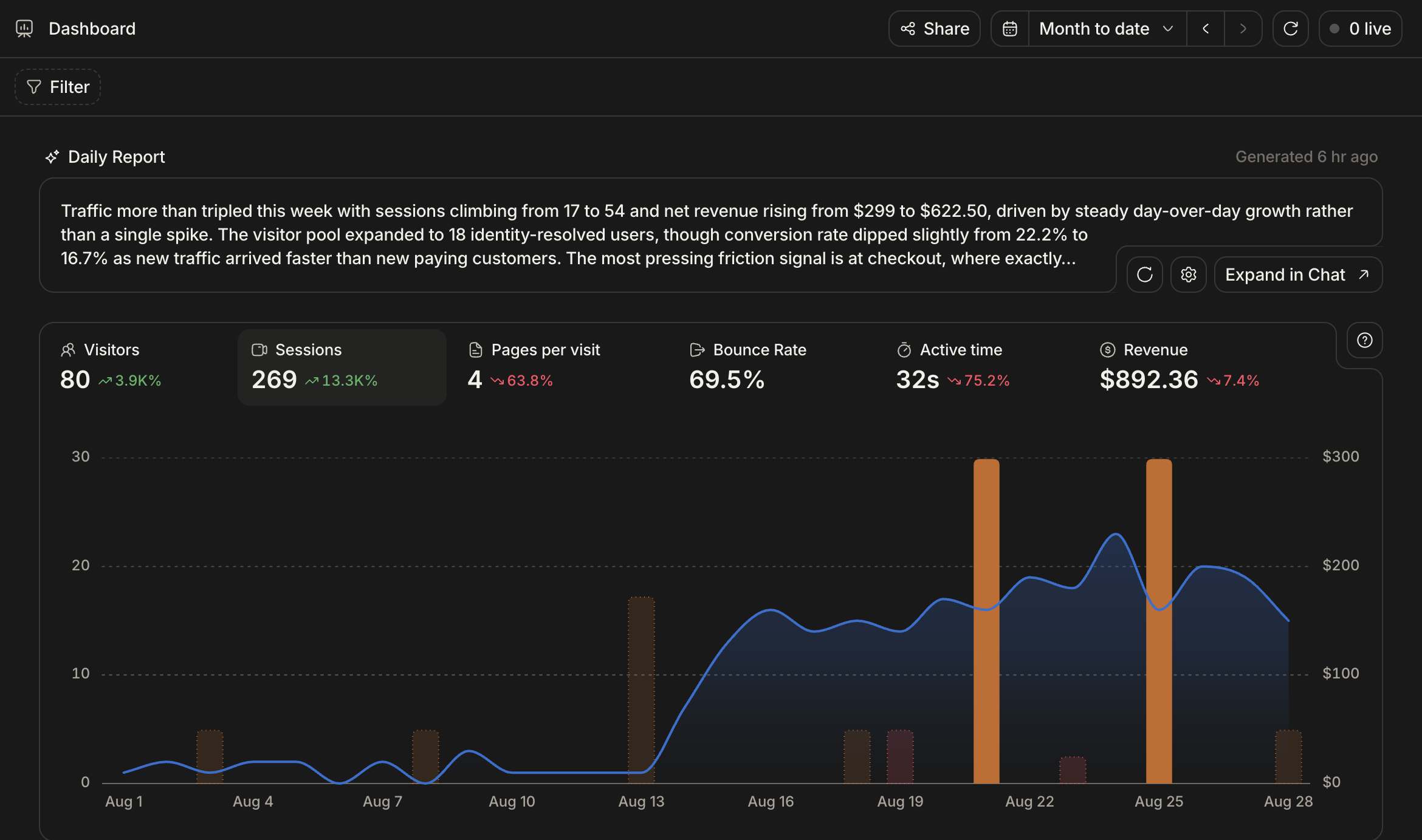Go to the previous date period
This screenshot has height=840, width=1422.
pyautogui.click(x=1206, y=29)
